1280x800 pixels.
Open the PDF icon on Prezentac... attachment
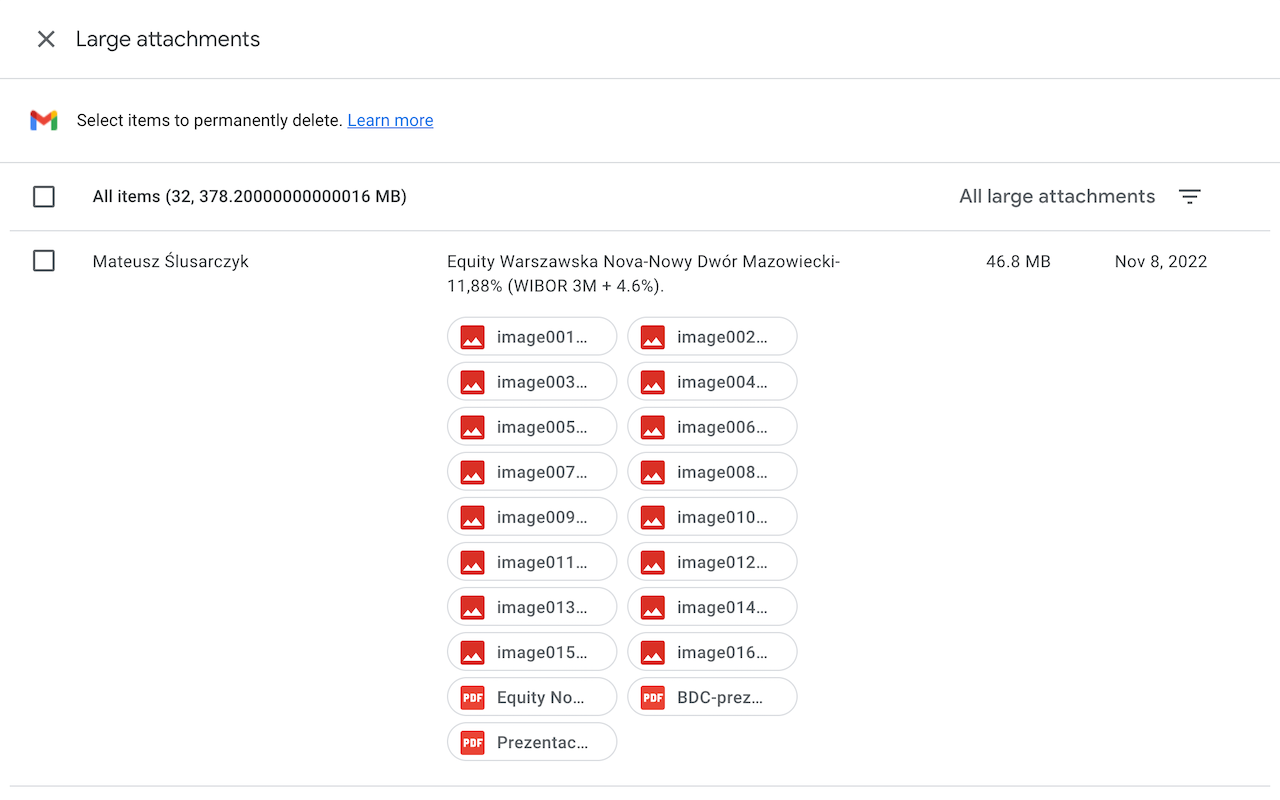pyautogui.click(x=472, y=742)
